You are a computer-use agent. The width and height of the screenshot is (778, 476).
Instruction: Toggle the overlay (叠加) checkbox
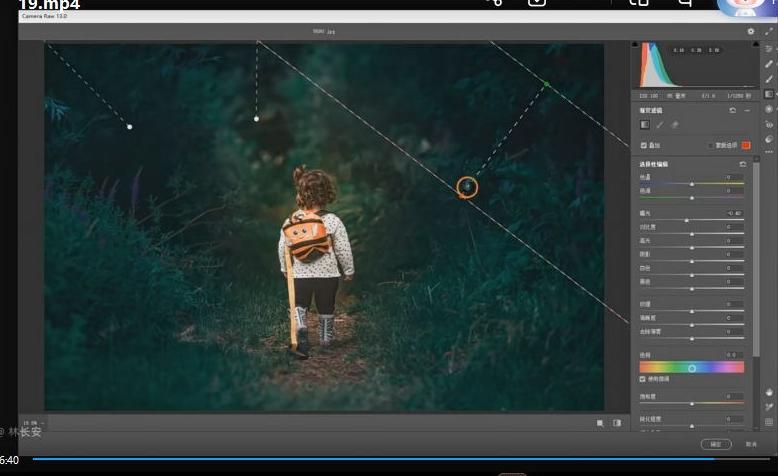[644, 145]
